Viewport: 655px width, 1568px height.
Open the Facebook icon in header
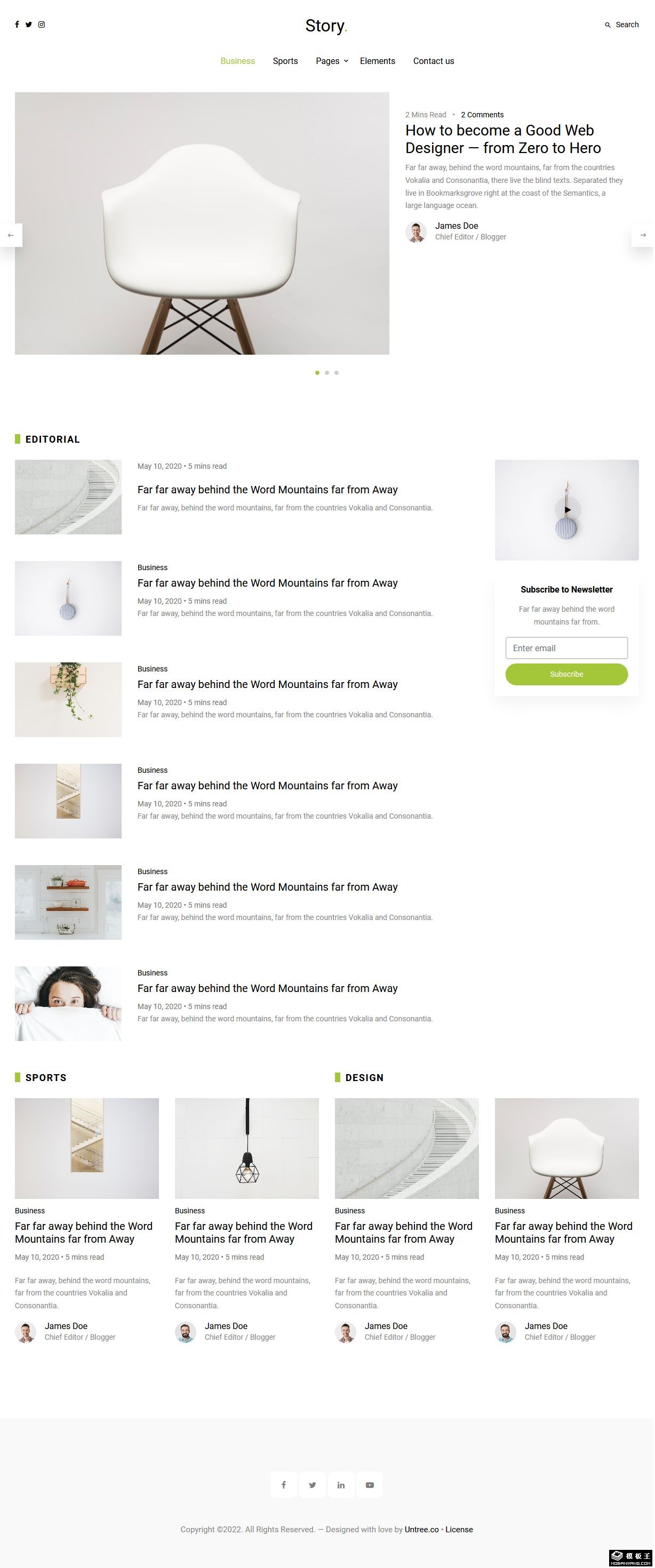[17, 25]
